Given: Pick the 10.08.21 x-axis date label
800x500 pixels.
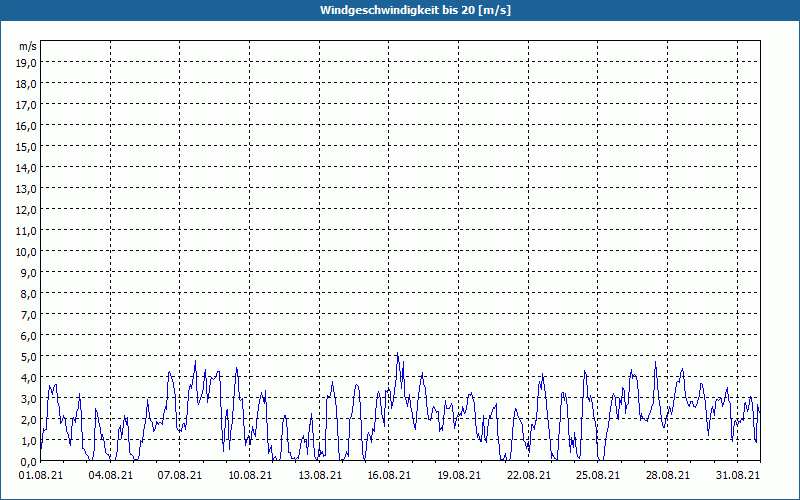Looking at the screenshot, I should point(249,476).
